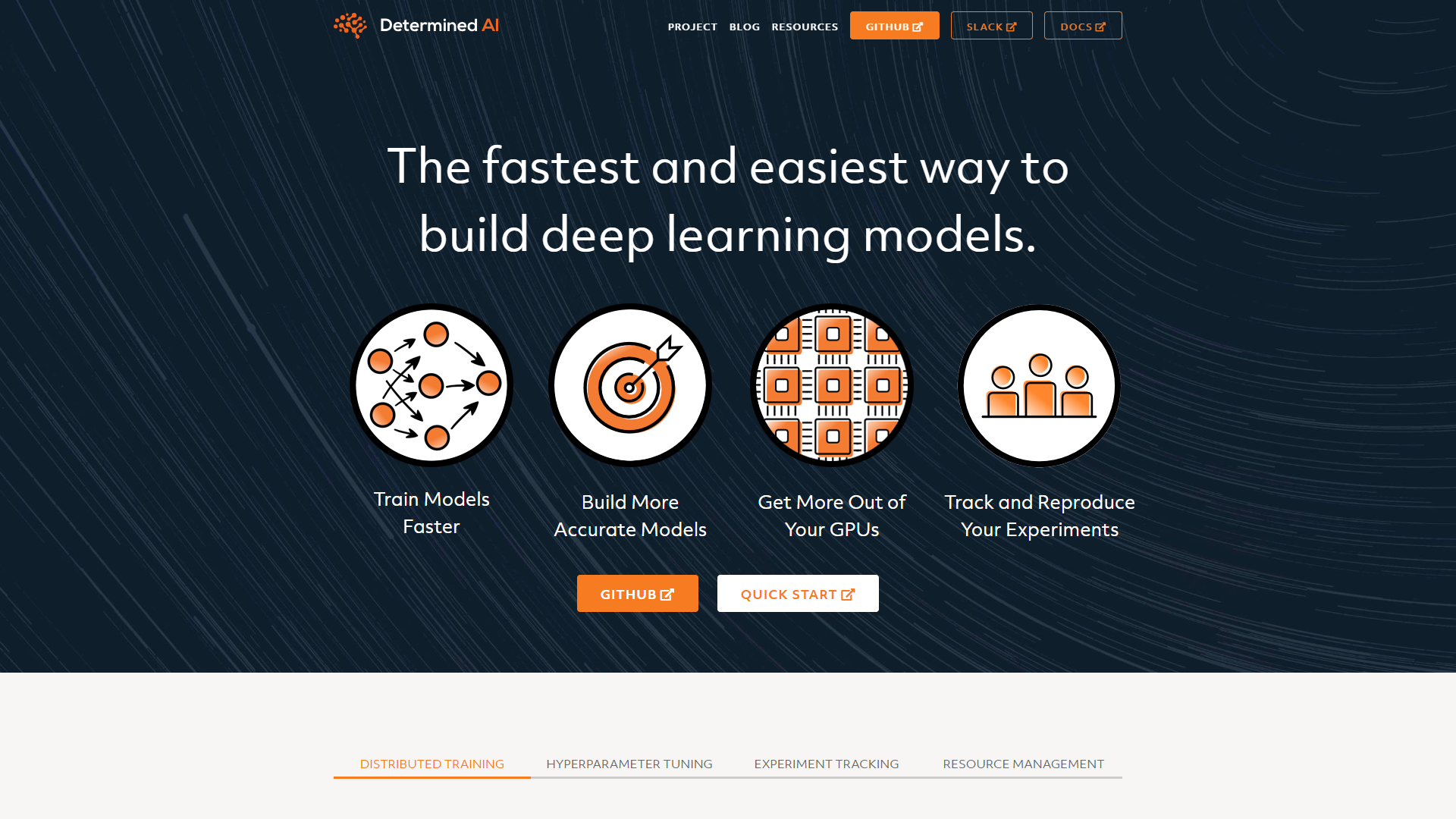Click the Determined AI logo icon
Viewport: 1456px width, 819px height.
coord(350,25)
